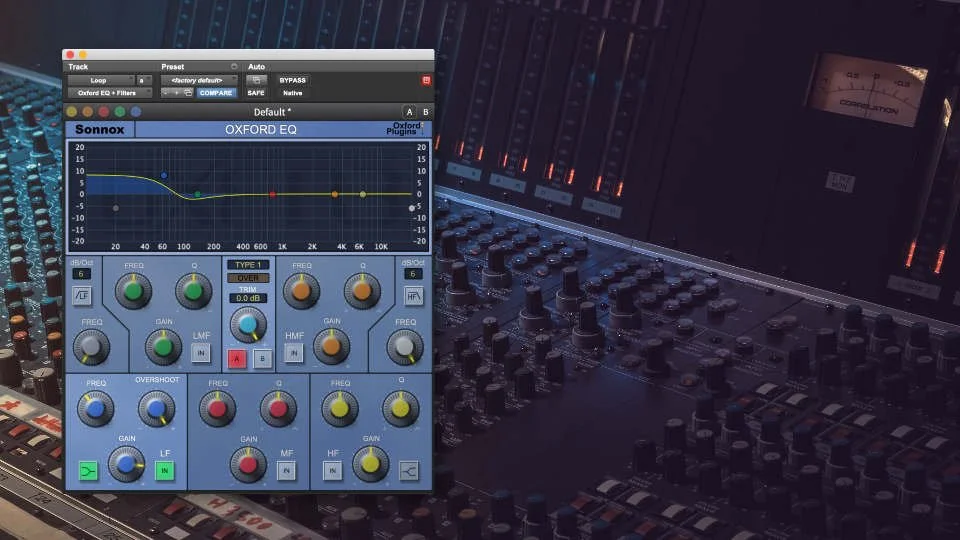Viewport: 960px width, 540px height.
Task: Click the Native label
Action: (x=293, y=93)
